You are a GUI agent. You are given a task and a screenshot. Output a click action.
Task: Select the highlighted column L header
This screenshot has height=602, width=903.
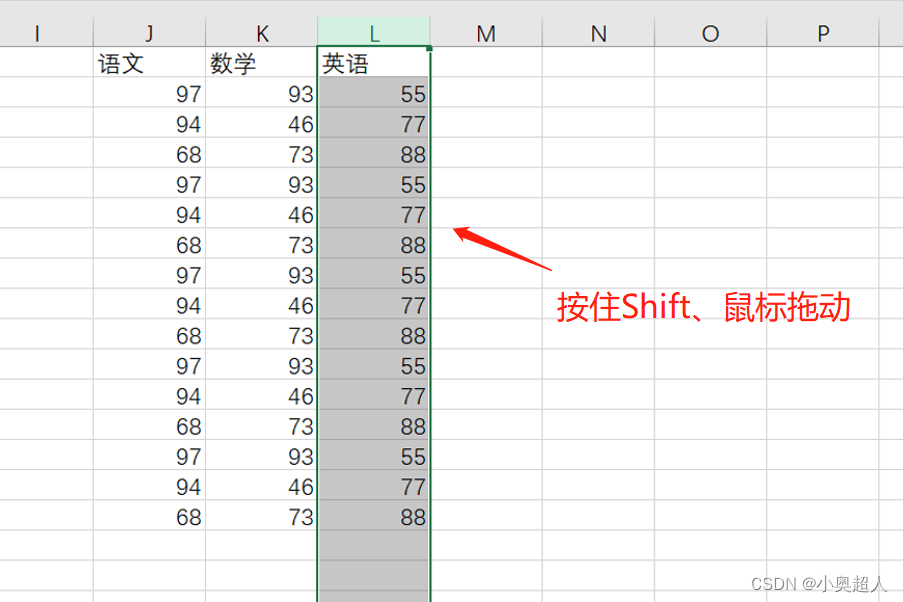pos(374,32)
